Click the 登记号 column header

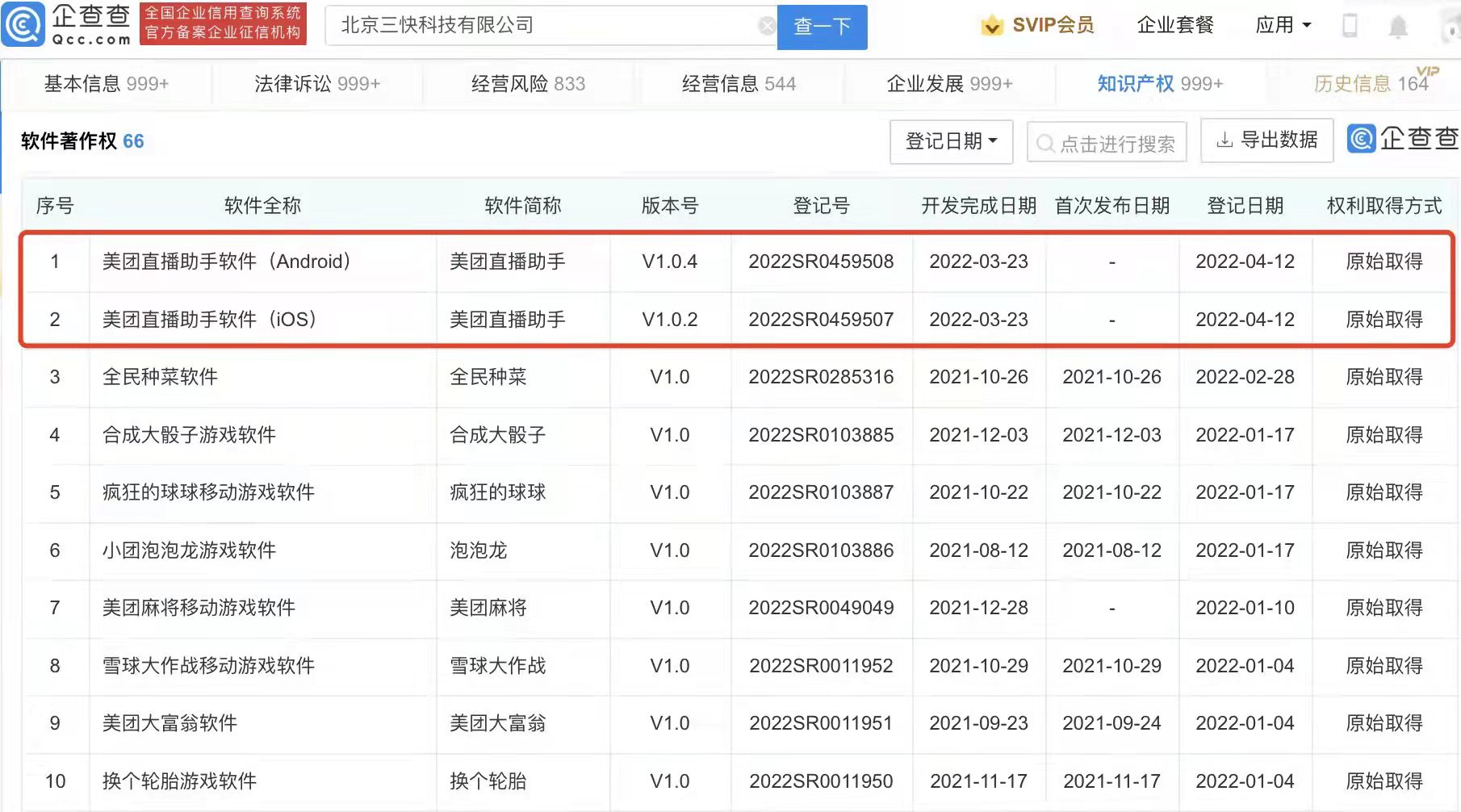click(821, 206)
